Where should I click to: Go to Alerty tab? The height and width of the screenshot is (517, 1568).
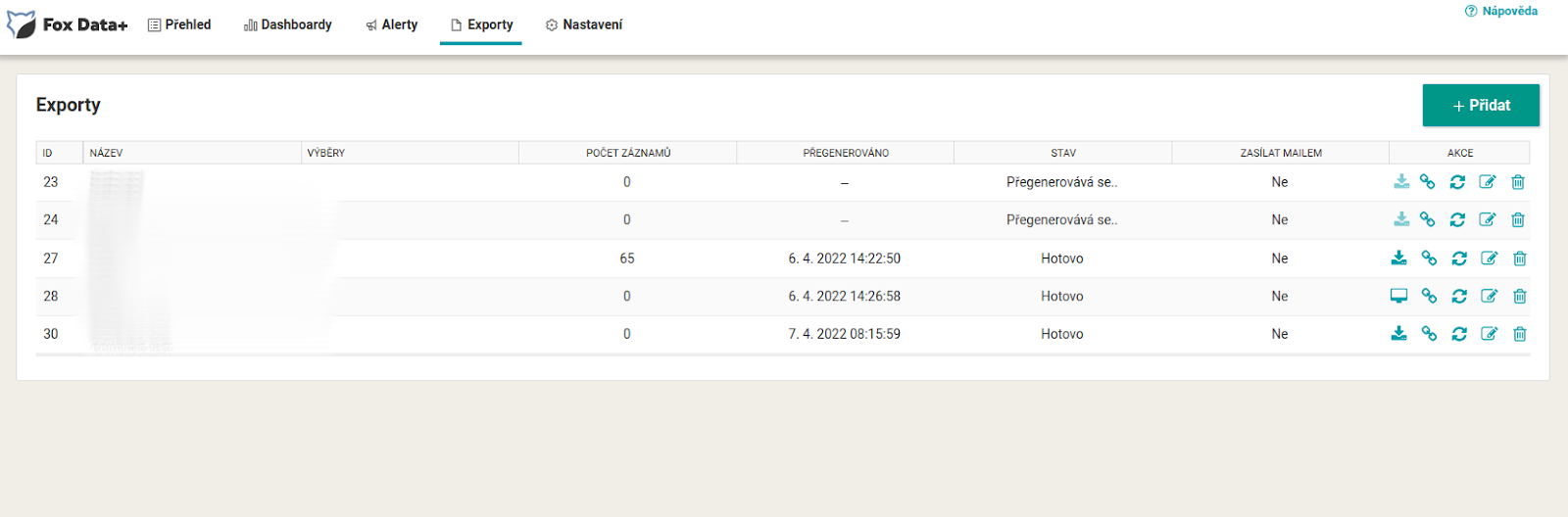click(392, 24)
